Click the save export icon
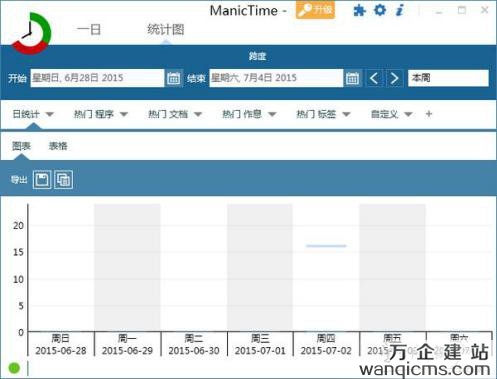Screen dimensions: 497x379 [42, 180]
